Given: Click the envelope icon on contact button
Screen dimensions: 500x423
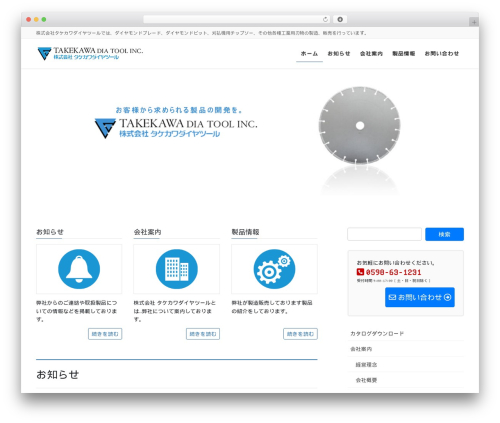Looking at the screenshot, I should pos(392,297).
